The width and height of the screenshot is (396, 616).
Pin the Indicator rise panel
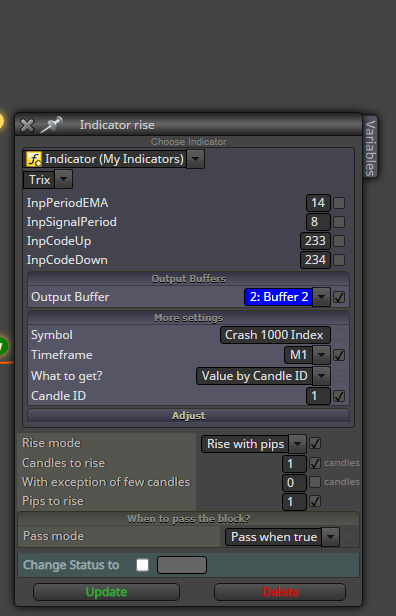click(x=52, y=125)
